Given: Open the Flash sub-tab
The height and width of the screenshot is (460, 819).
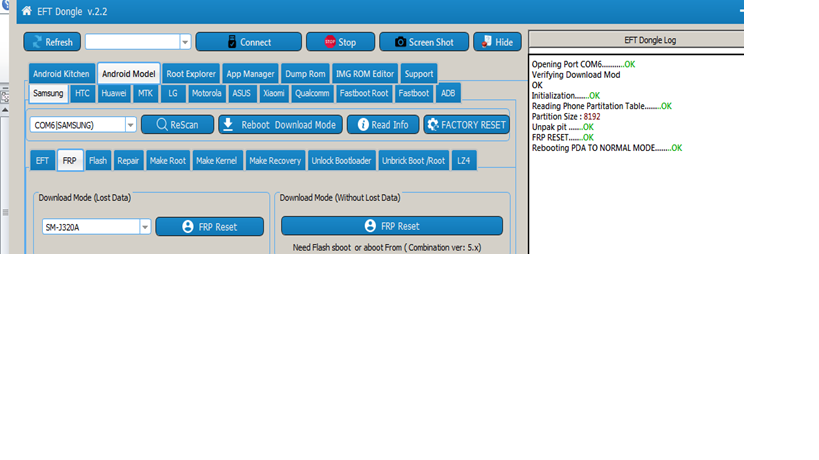Looking at the screenshot, I should click(x=98, y=160).
